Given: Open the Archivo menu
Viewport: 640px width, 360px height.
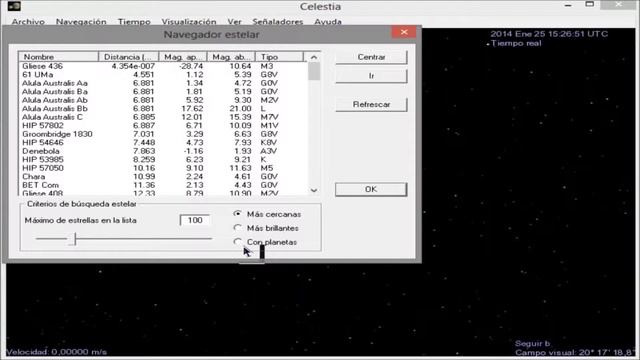Looking at the screenshot, I should pyautogui.click(x=28, y=22).
